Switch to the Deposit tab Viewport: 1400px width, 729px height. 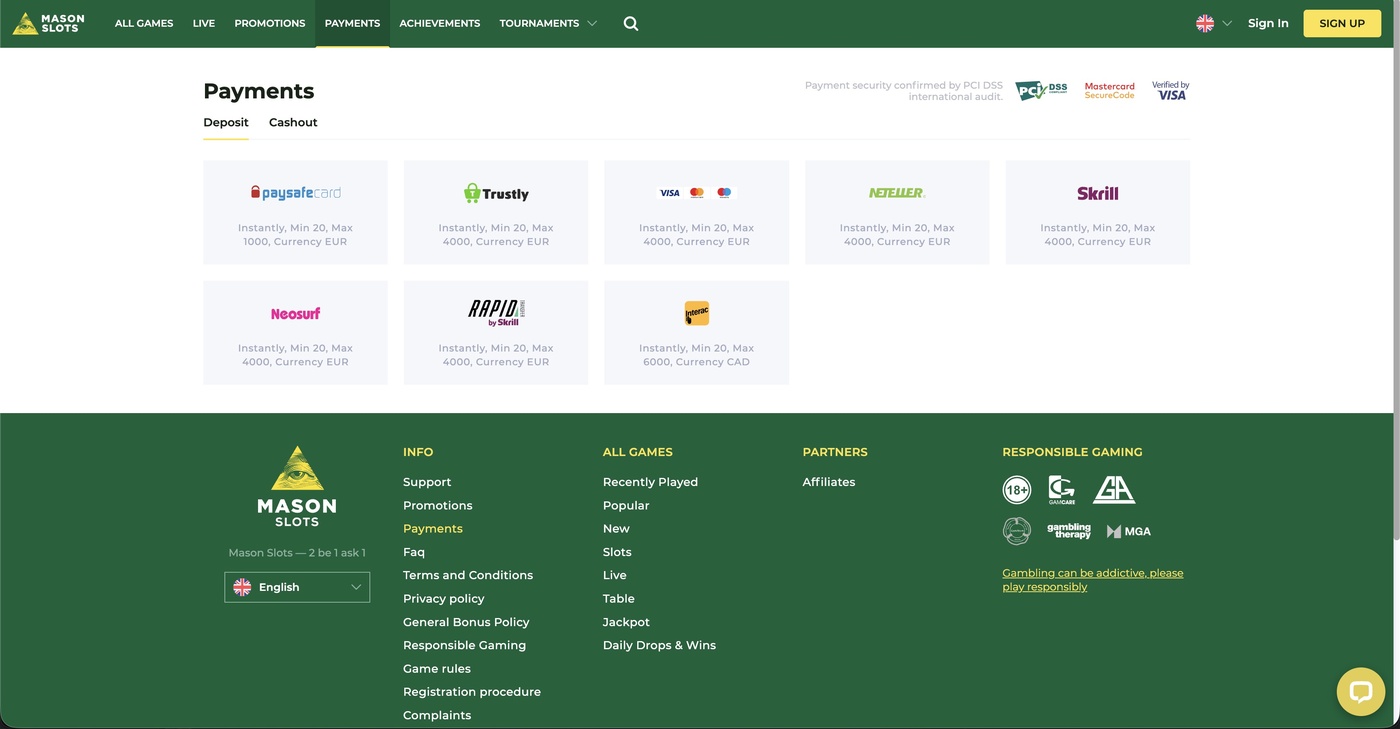tap(226, 123)
